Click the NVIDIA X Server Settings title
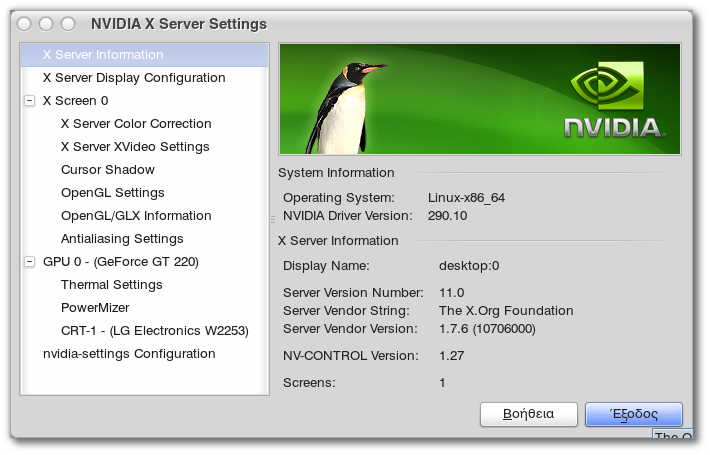This screenshot has width=710, height=455. [x=179, y=24]
